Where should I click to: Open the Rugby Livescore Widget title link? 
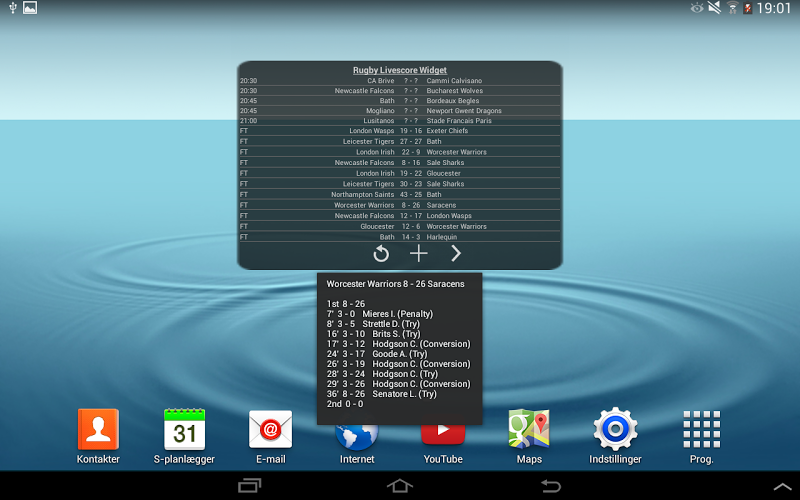(x=399, y=70)
